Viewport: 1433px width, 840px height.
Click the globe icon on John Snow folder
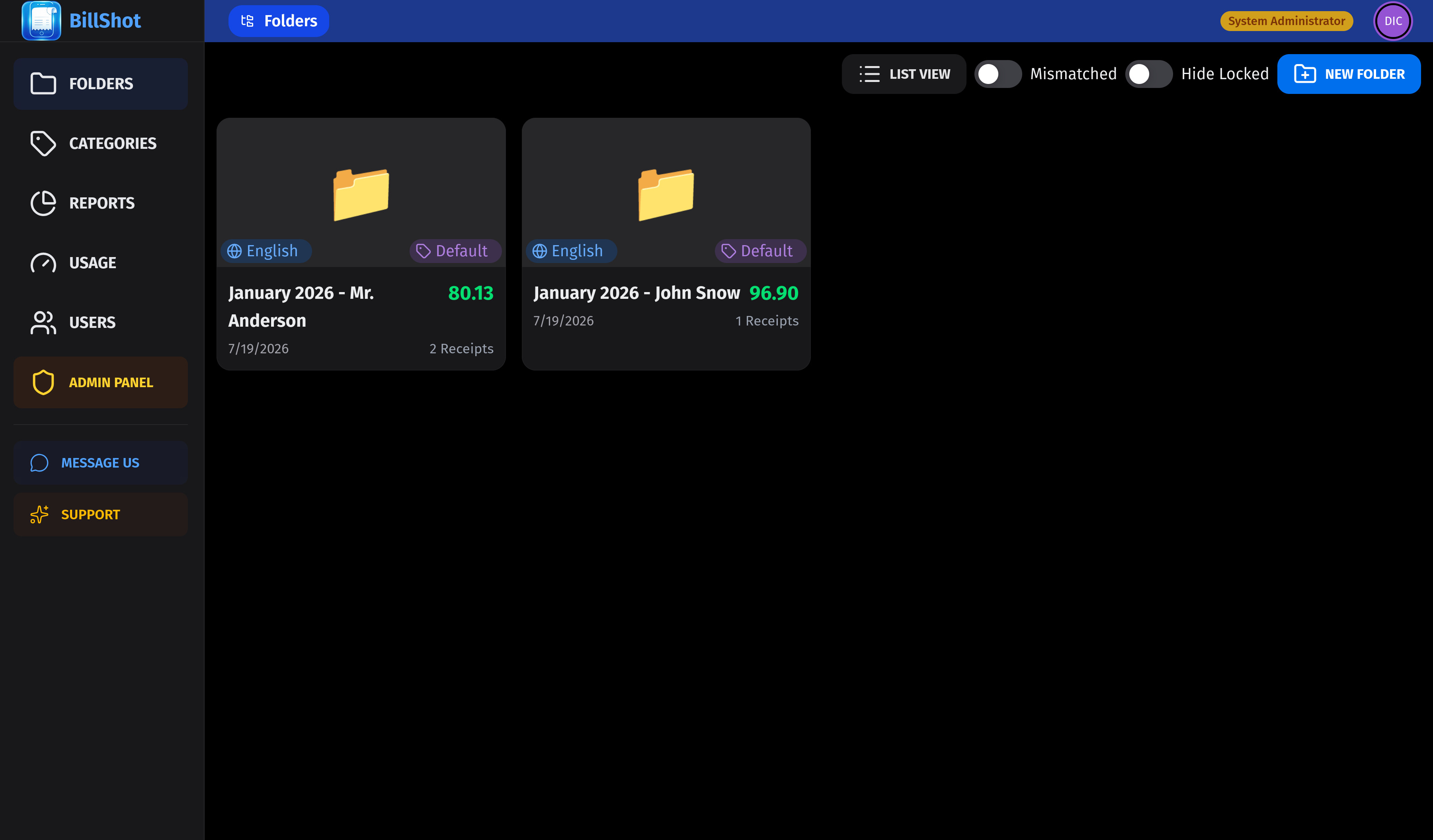(540, 251)
